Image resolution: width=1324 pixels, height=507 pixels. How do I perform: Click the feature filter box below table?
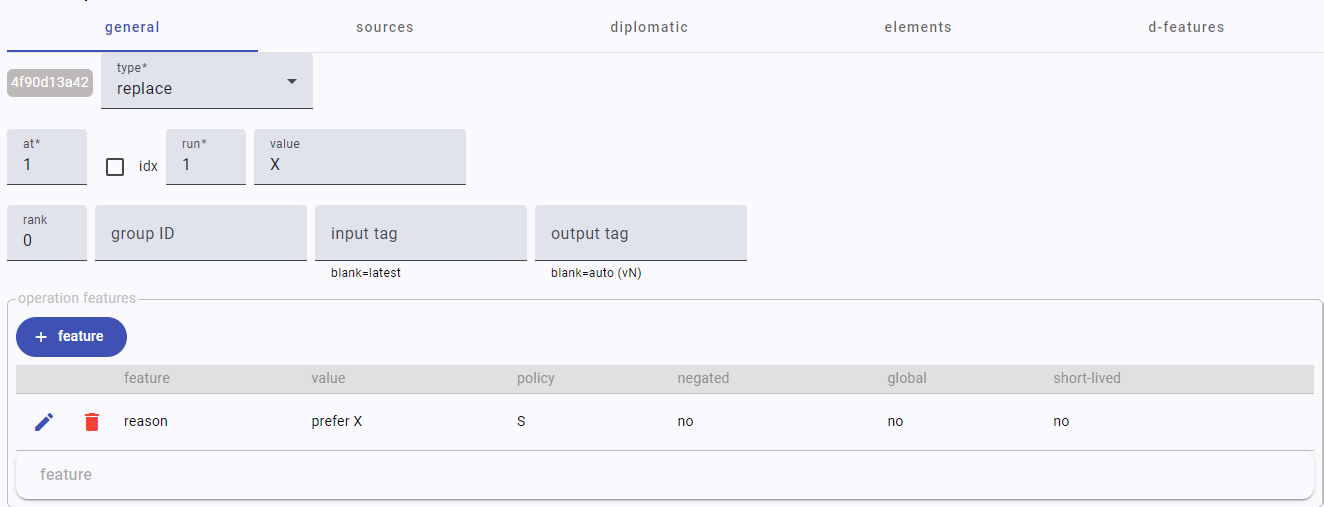pos(664,475)
